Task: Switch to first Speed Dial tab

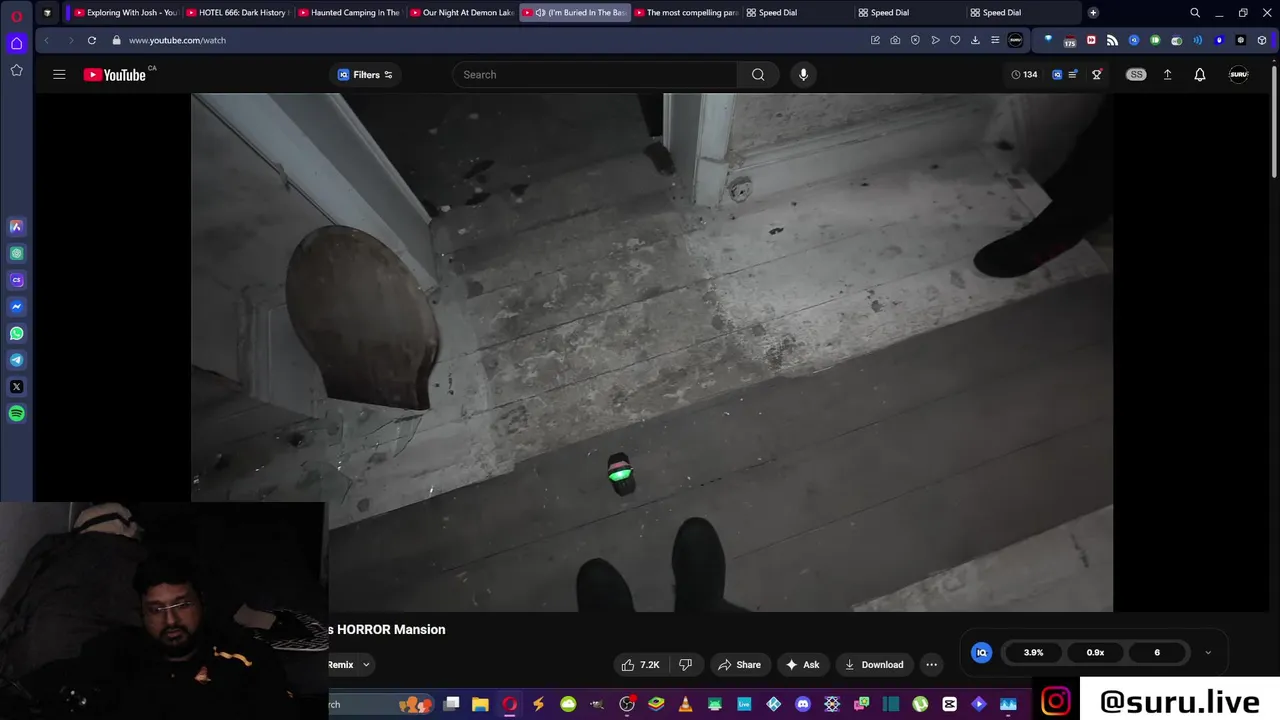Action: click(797, 13)
